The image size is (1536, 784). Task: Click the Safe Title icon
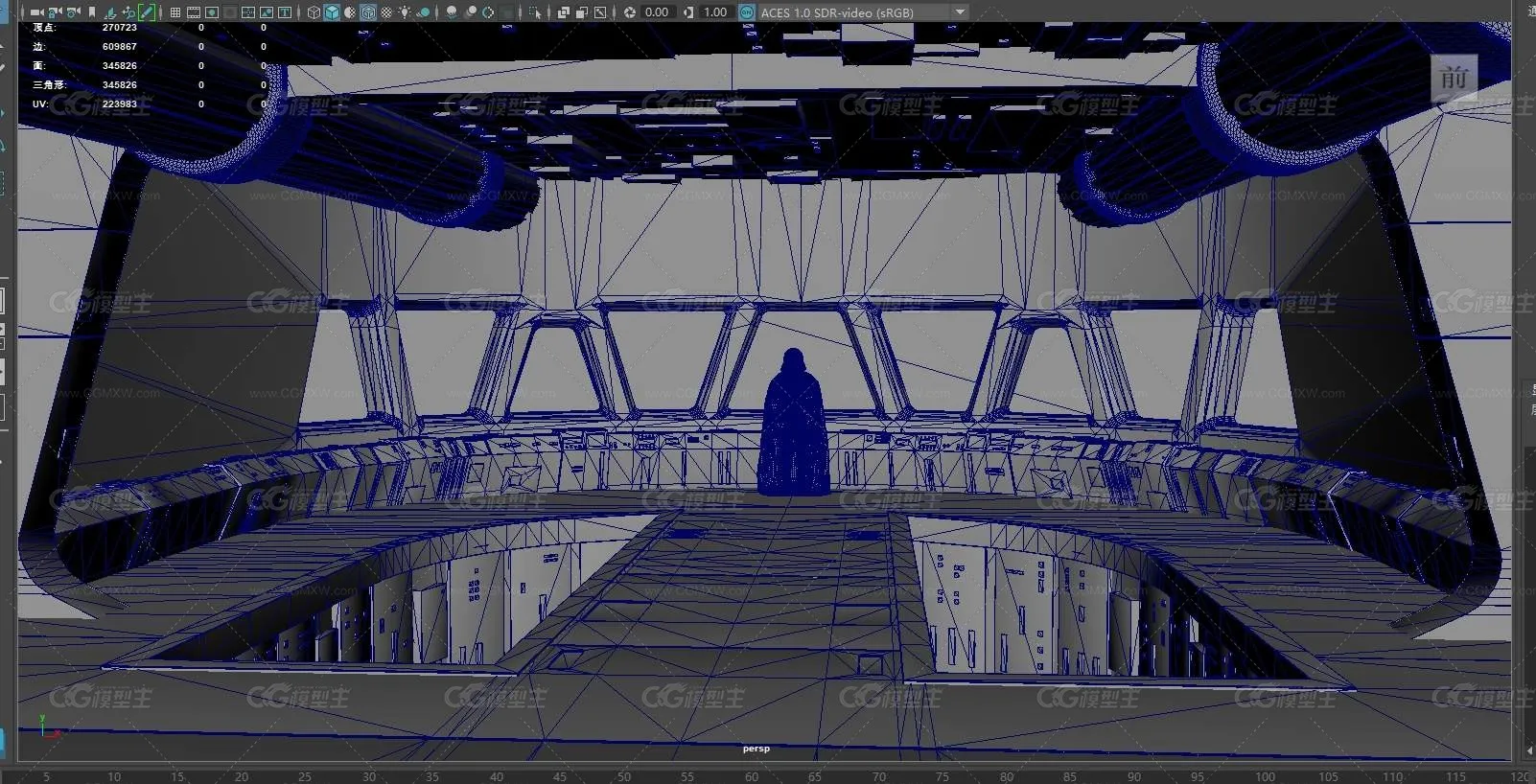(x=285, y=12)
